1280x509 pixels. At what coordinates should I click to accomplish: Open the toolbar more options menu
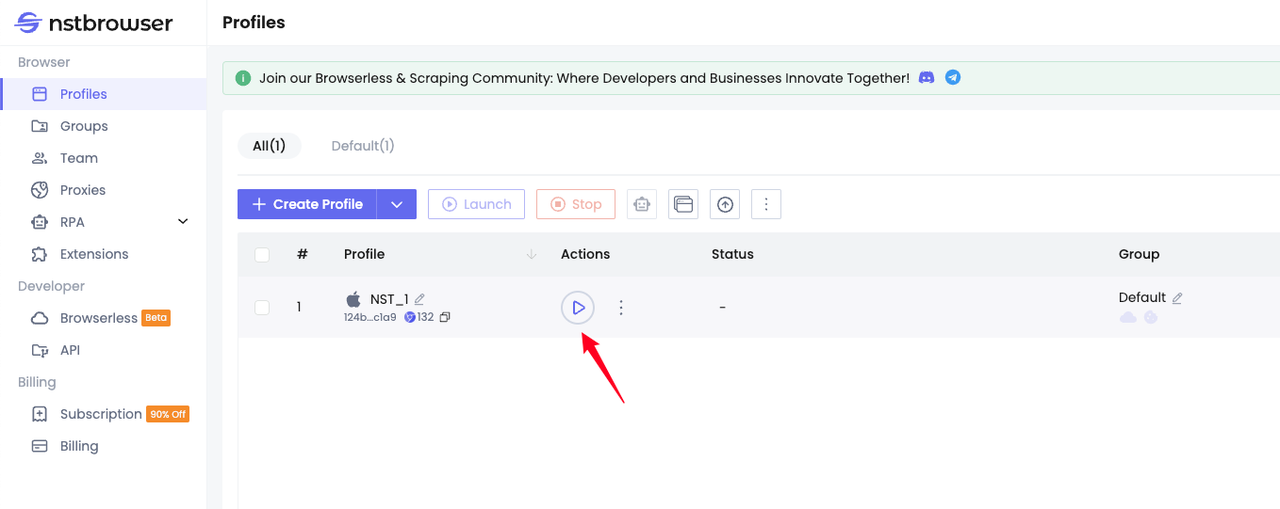click(x=766, y=204)
